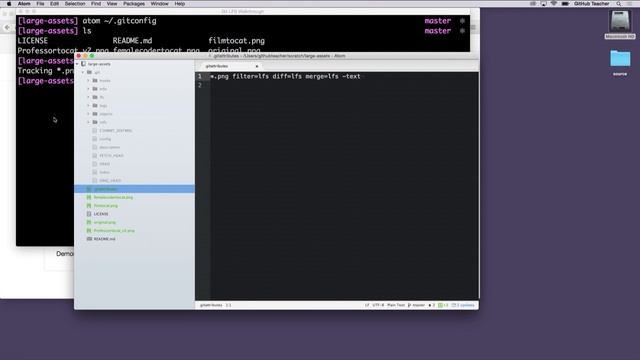The width and height of the screenshot is (640, 360).
Task: Change the LF line ending selector
Action: tap(367, 305)
